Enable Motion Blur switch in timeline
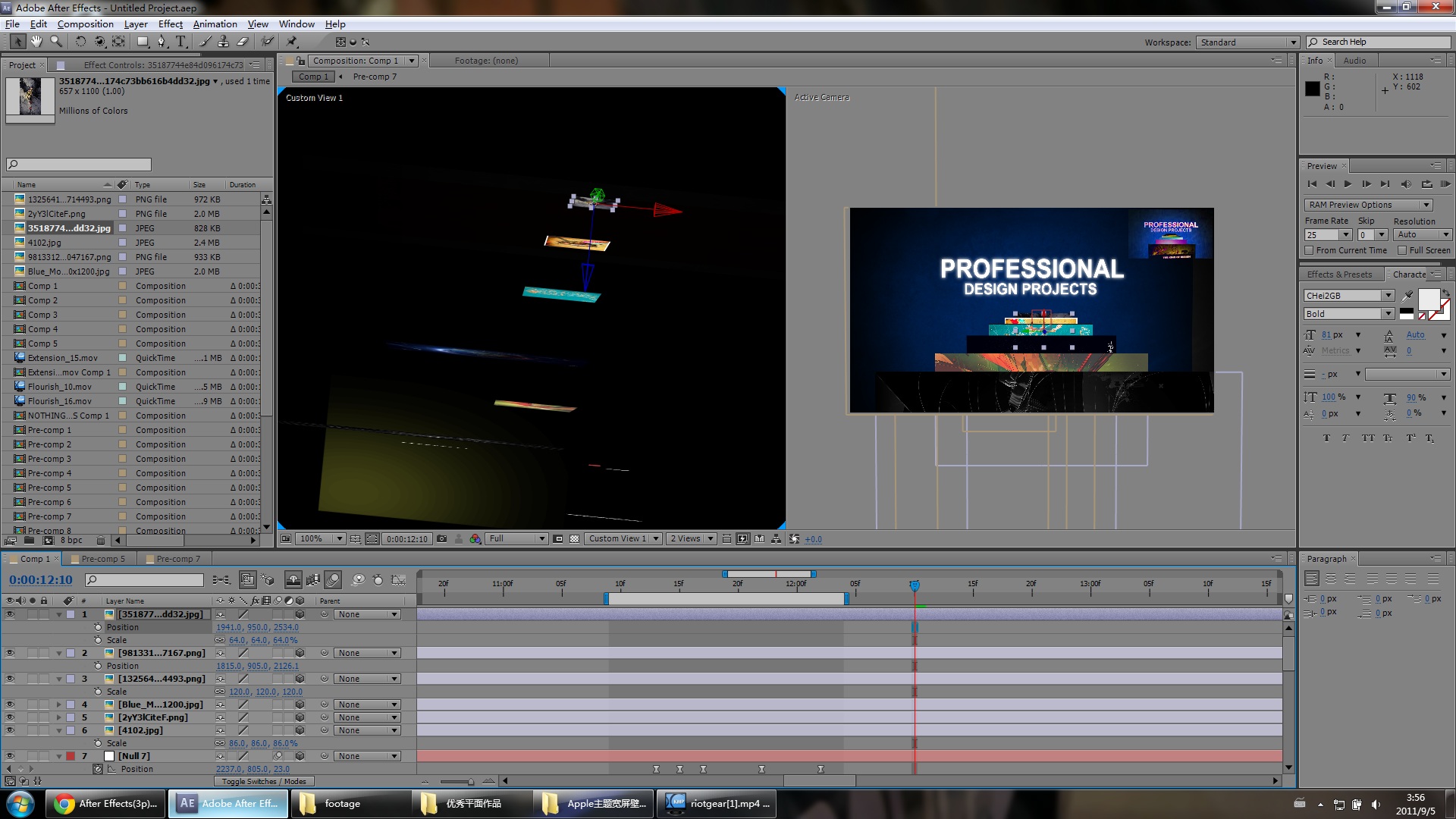The height and width of the screenshot is (819, 1456). (333, 580)
